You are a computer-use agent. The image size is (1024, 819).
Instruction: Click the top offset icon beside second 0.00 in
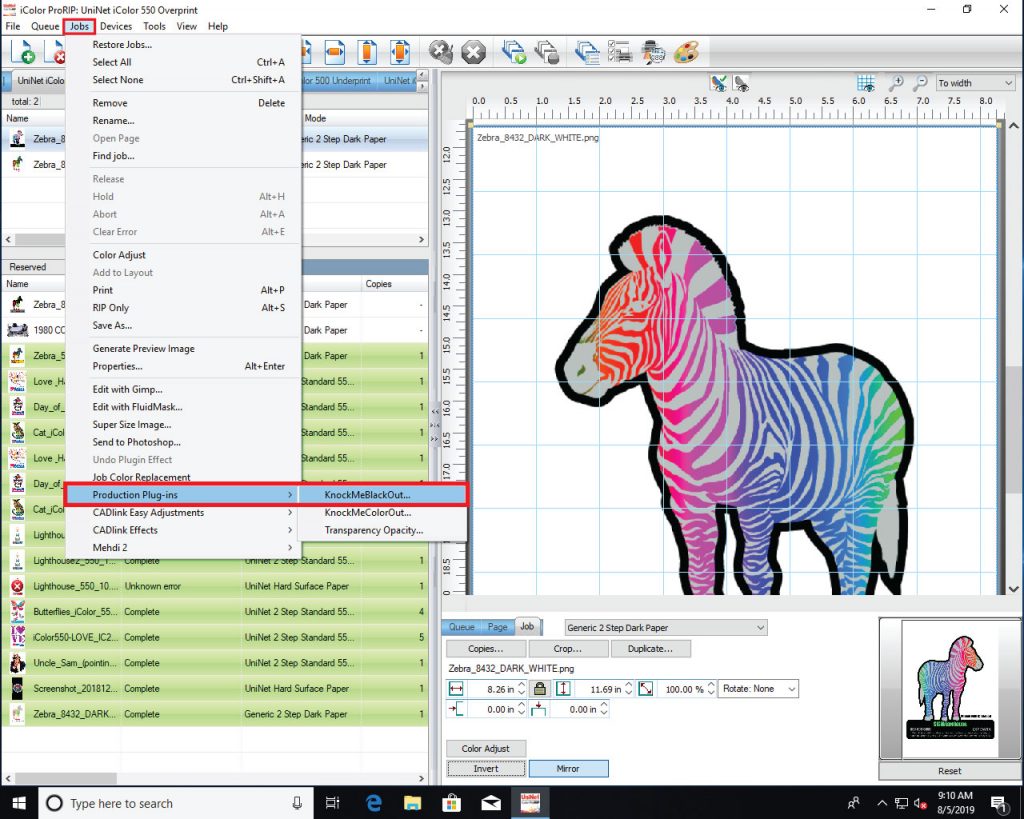click(538, 709)
